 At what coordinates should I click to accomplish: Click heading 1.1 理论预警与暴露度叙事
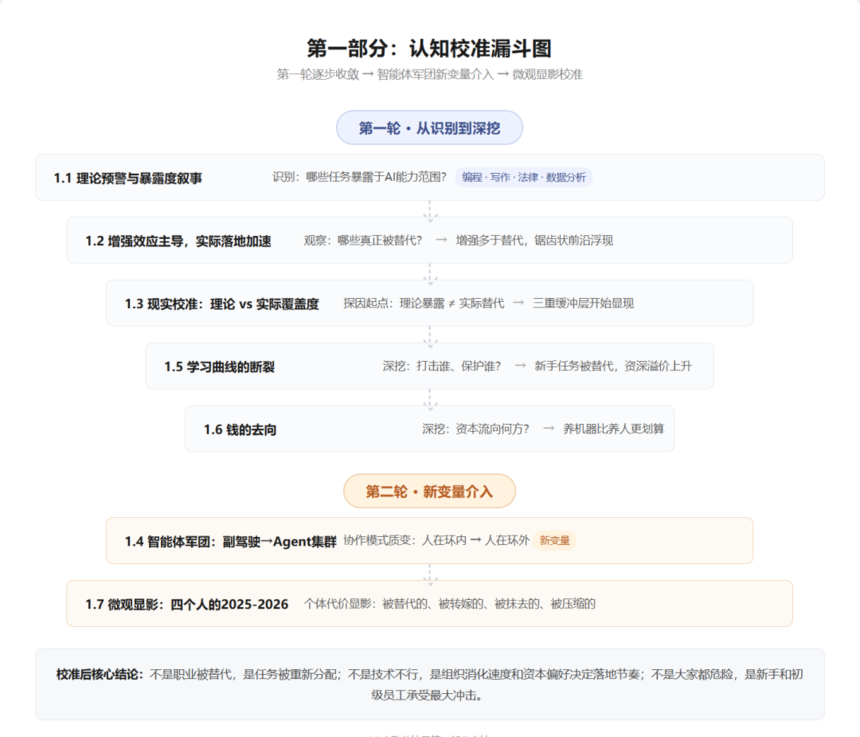point(128,178)
